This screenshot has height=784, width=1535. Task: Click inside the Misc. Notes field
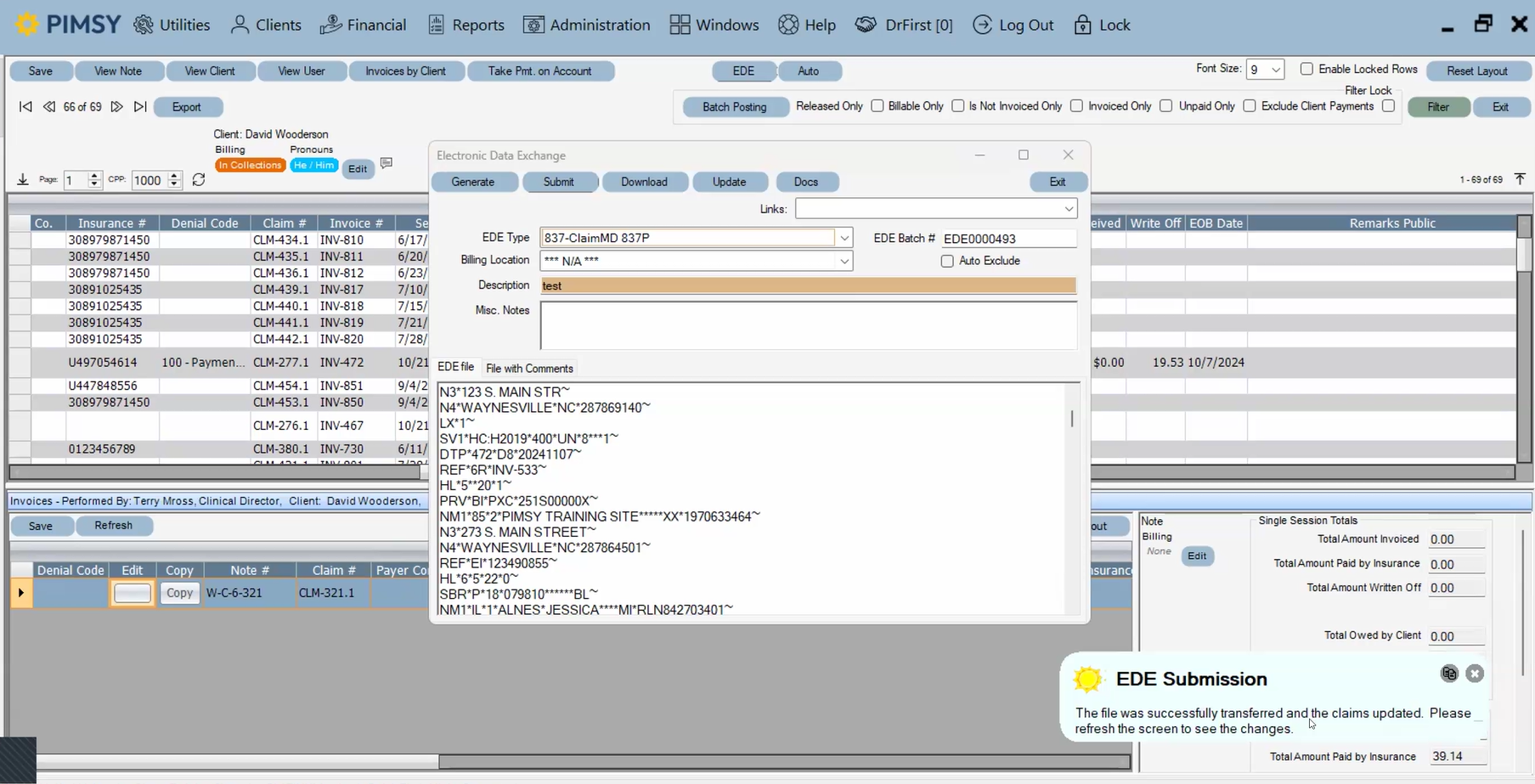(x=807, y=325)
